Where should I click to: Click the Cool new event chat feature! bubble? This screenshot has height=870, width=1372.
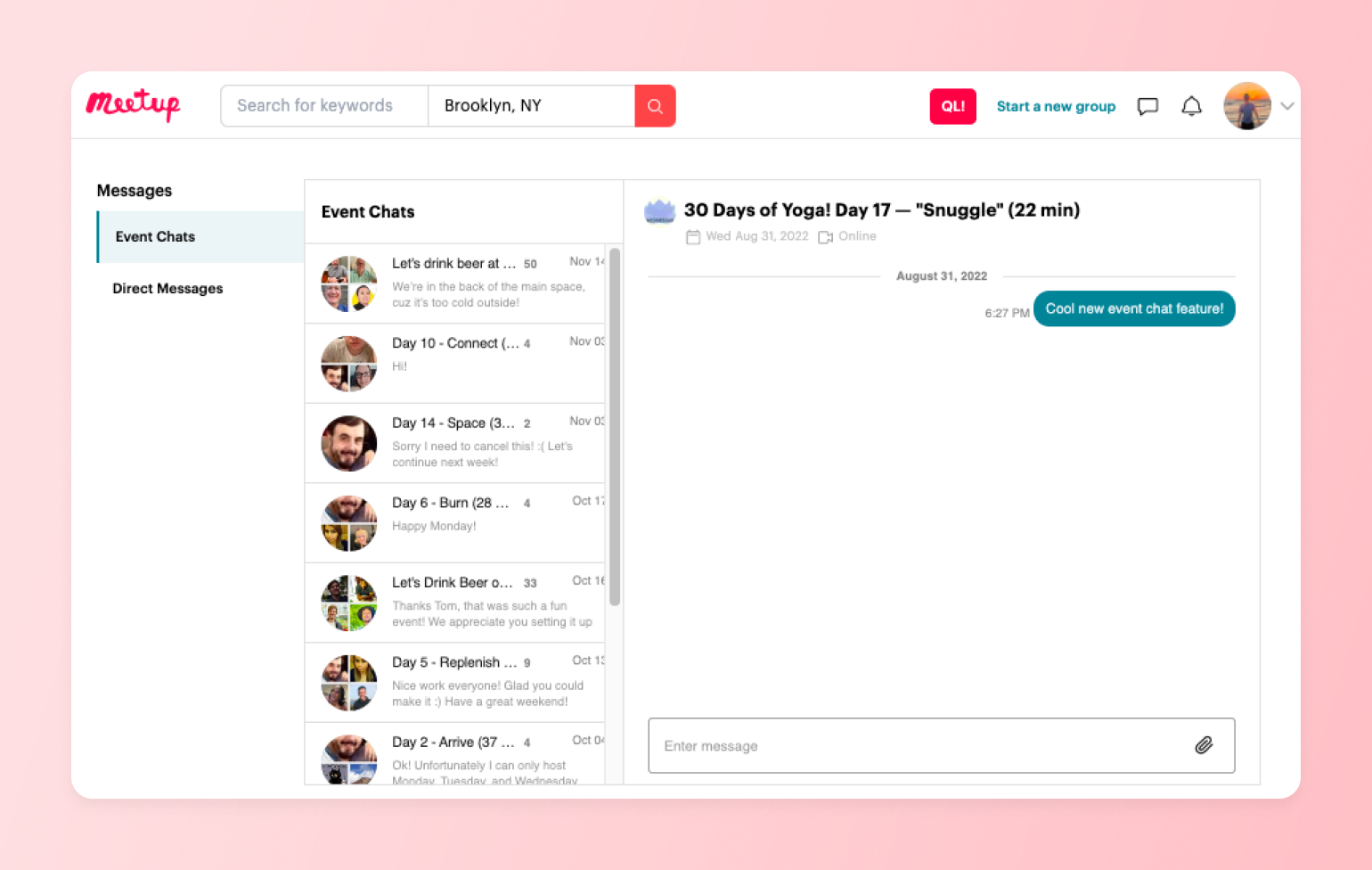1134,308
